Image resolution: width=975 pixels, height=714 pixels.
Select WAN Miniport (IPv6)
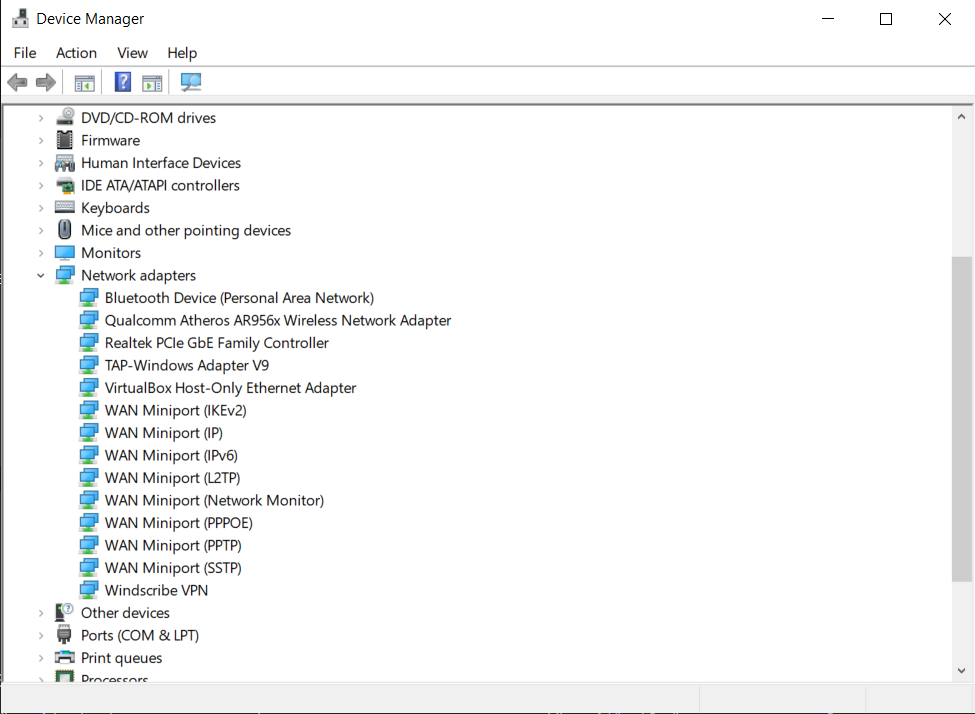click(171, 455)
